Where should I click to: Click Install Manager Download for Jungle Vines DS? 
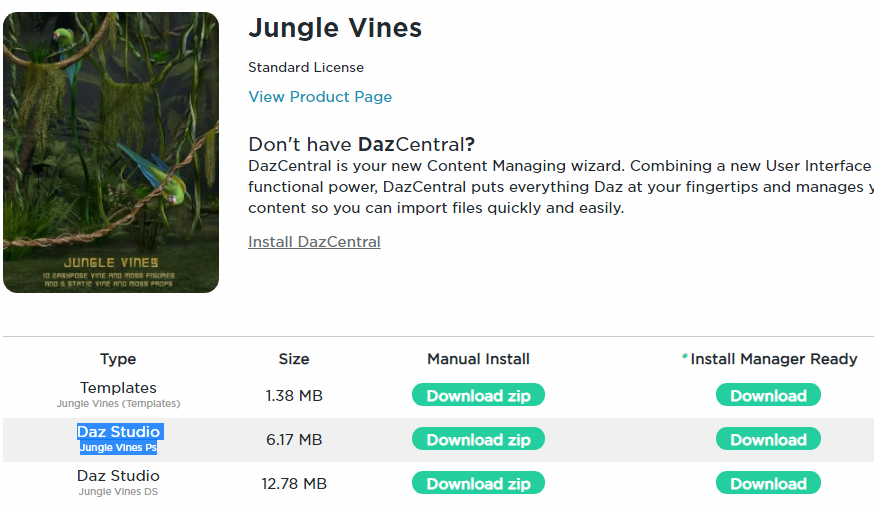point(768,483)
